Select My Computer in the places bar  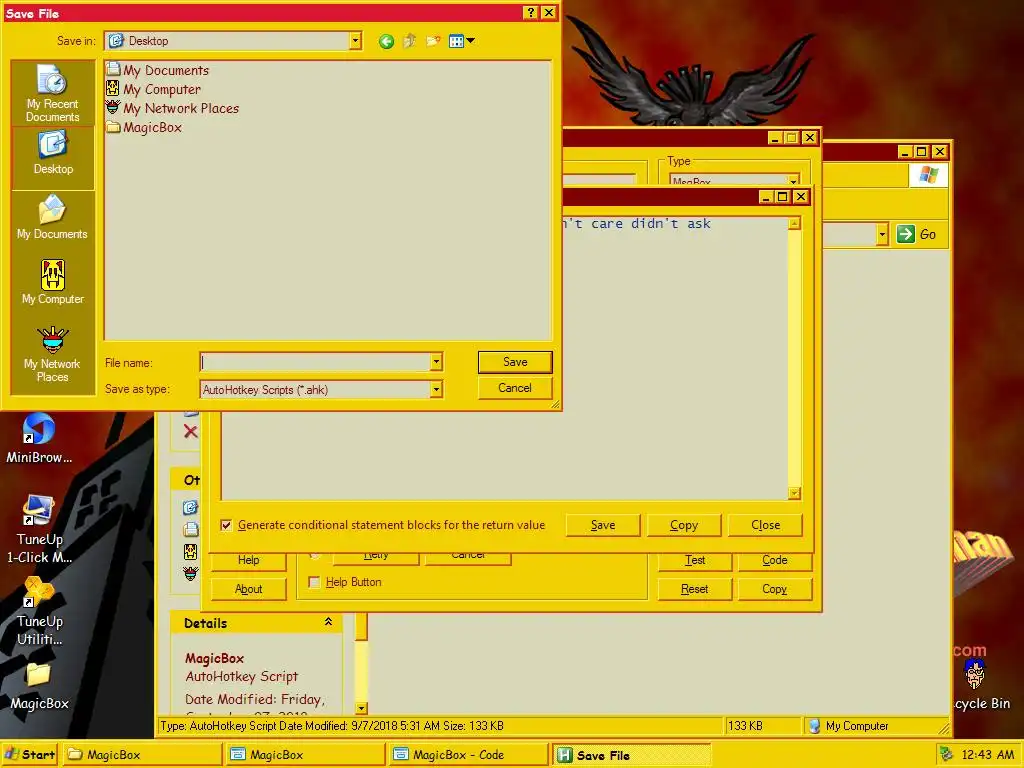[x=52, y=282]
